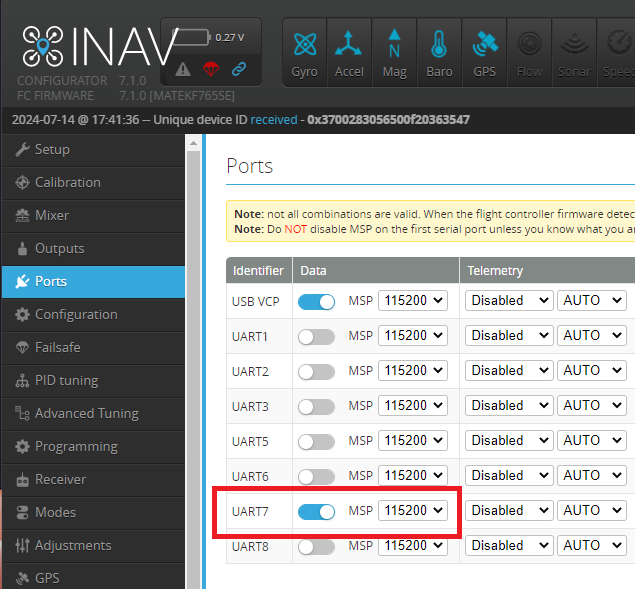Open the Outputs tab
The height and width of the screenshot is (589, 635).
pos(94,248)
